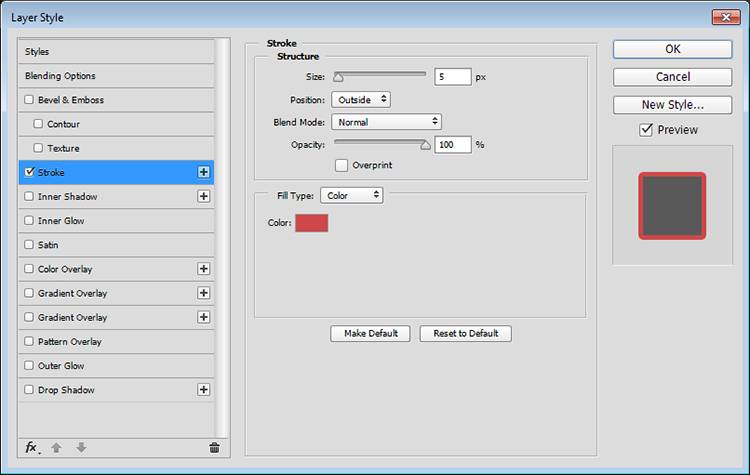This screenshot has width=750, height=475.
Task: Open the fx effects menu icon
Action: [32, 448]
